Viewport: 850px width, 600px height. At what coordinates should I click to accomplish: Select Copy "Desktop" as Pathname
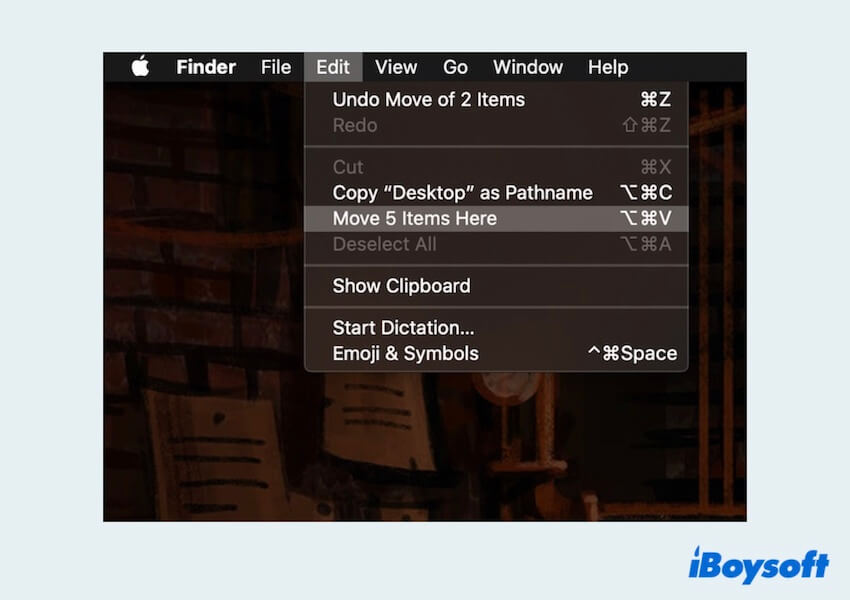click(x=462, y=193)
